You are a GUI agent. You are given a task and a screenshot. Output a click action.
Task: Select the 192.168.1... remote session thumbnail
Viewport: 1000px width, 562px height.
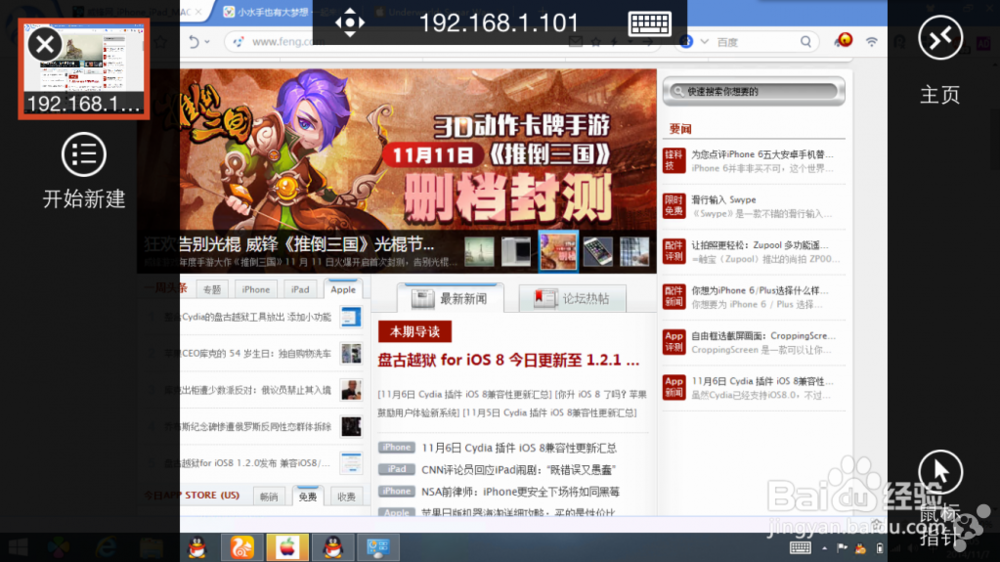pos(84,69)
